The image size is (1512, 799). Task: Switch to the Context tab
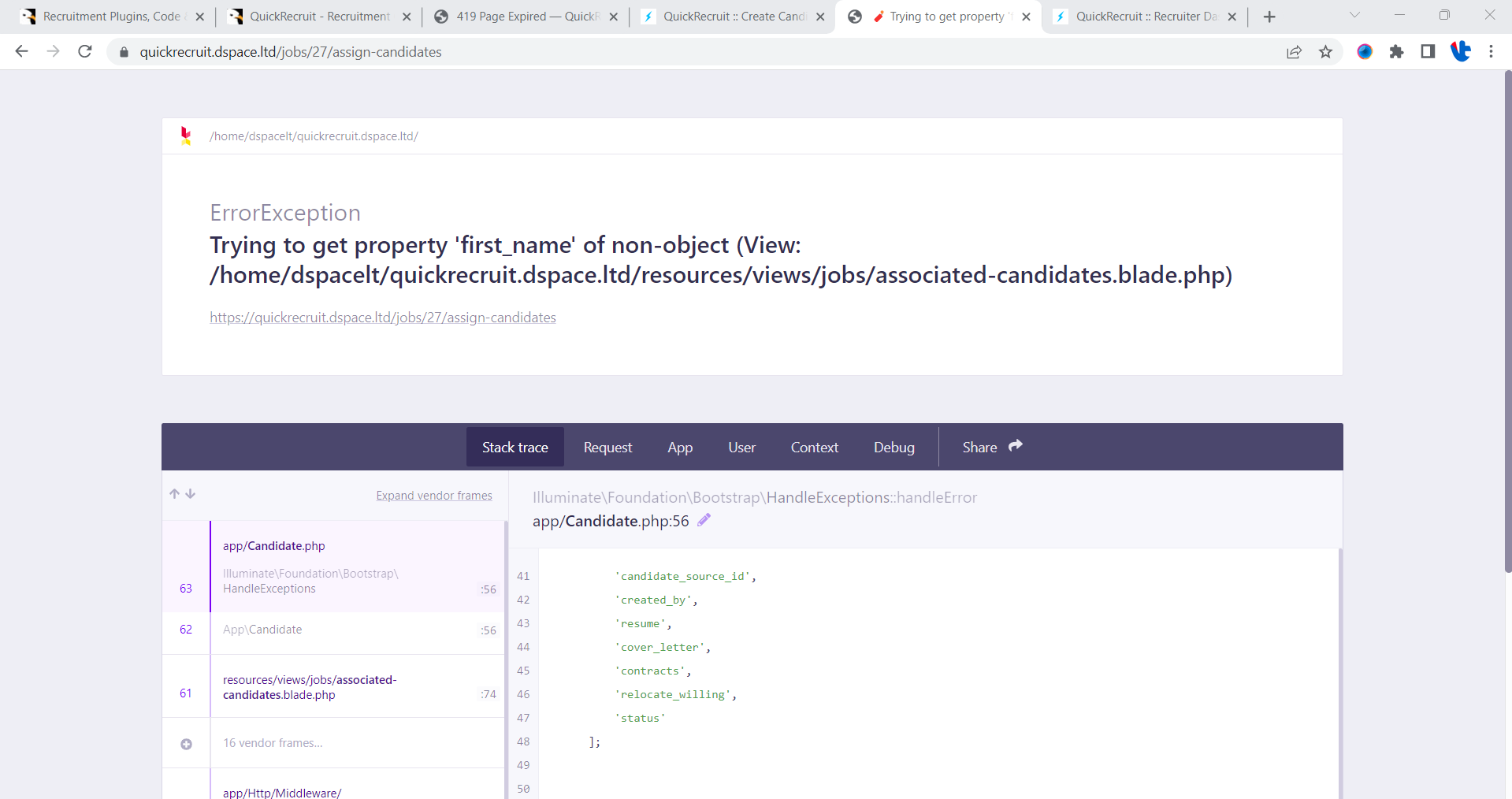pos(814,447)
